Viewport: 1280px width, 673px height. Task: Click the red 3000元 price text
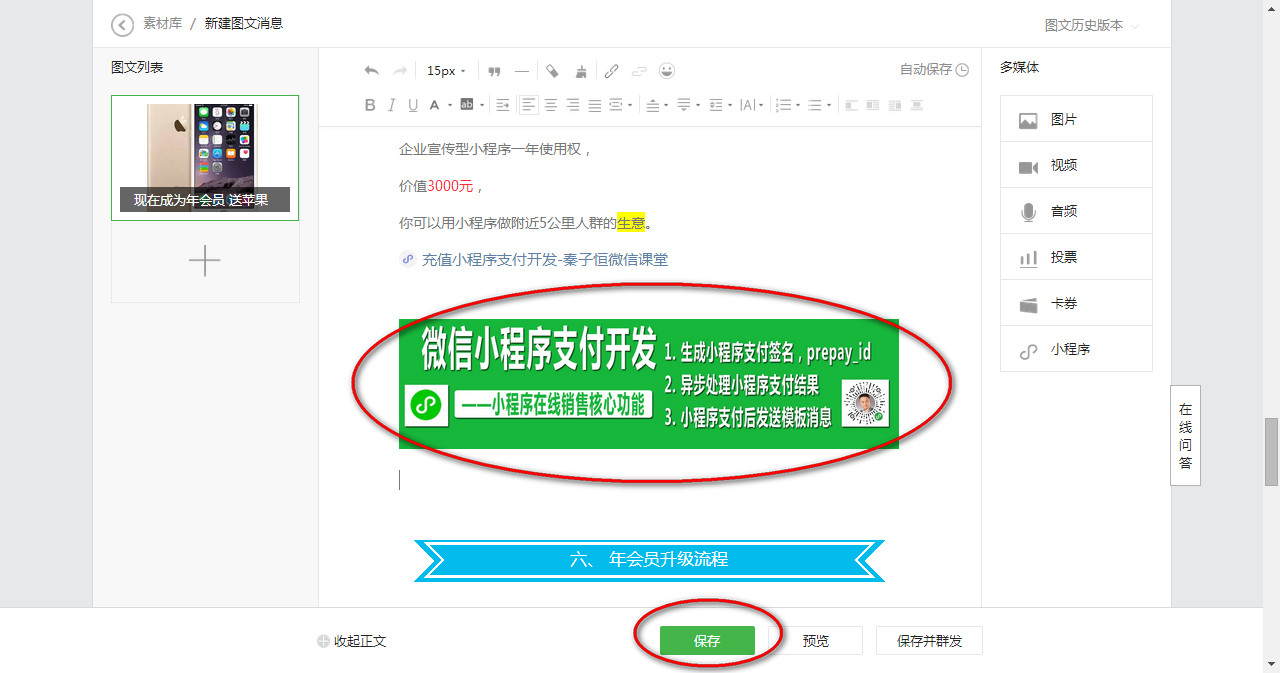[x=449, y=186]
